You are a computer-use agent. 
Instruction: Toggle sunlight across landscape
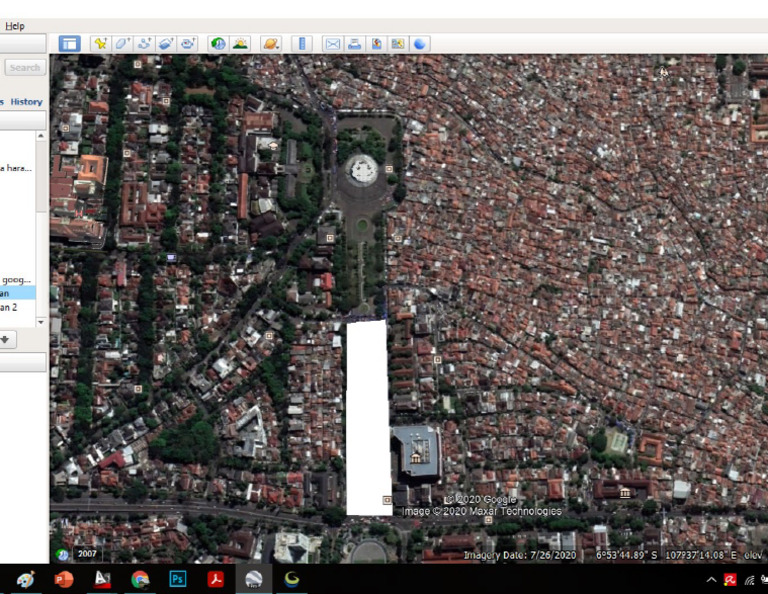[x=240, y=43]
